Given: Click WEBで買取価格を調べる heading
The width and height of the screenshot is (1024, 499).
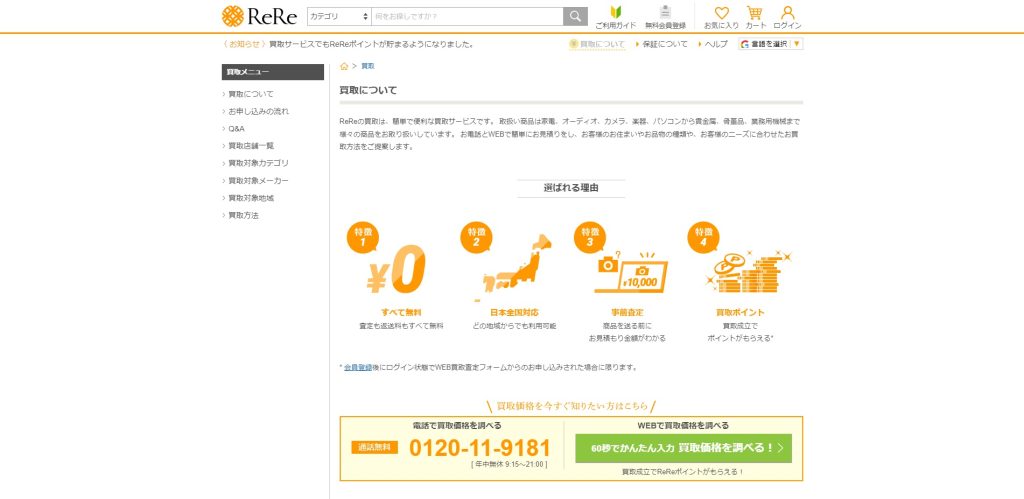Looking at the screenshot, I should pyautogui.click(x=683, y=426).
